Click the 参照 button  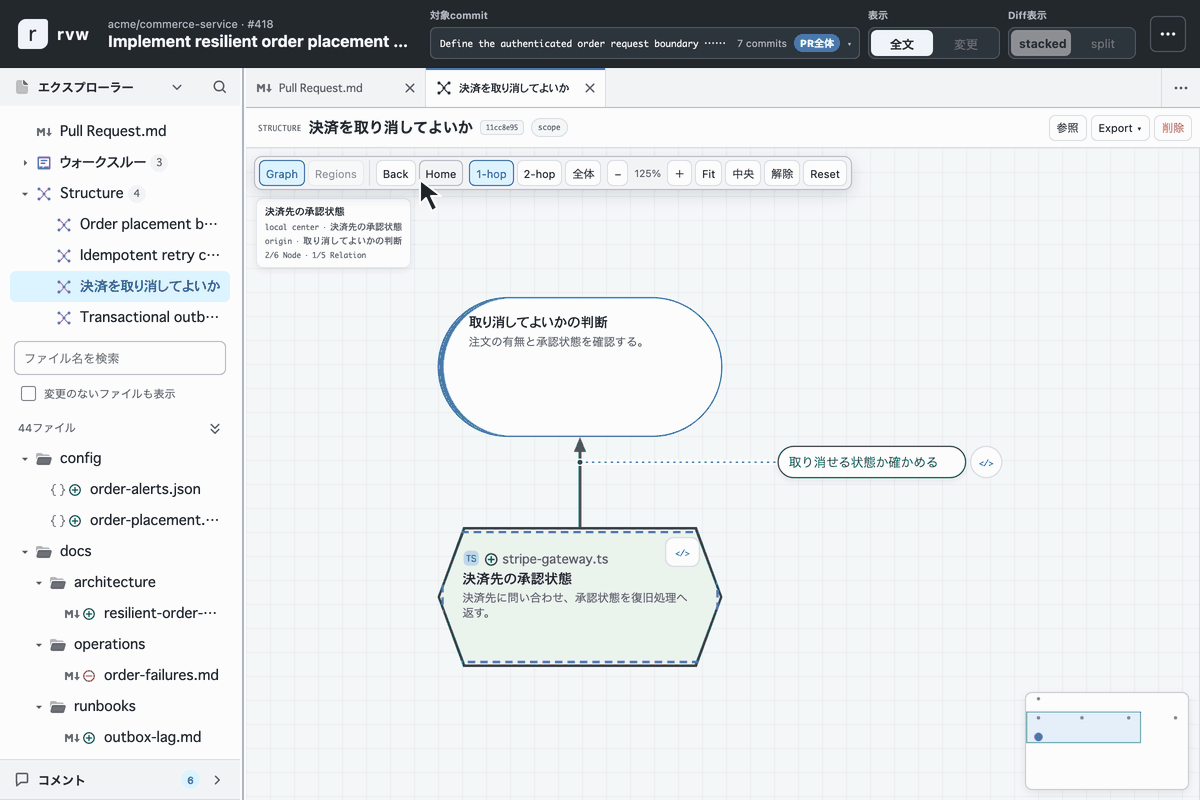[1068, 128]
